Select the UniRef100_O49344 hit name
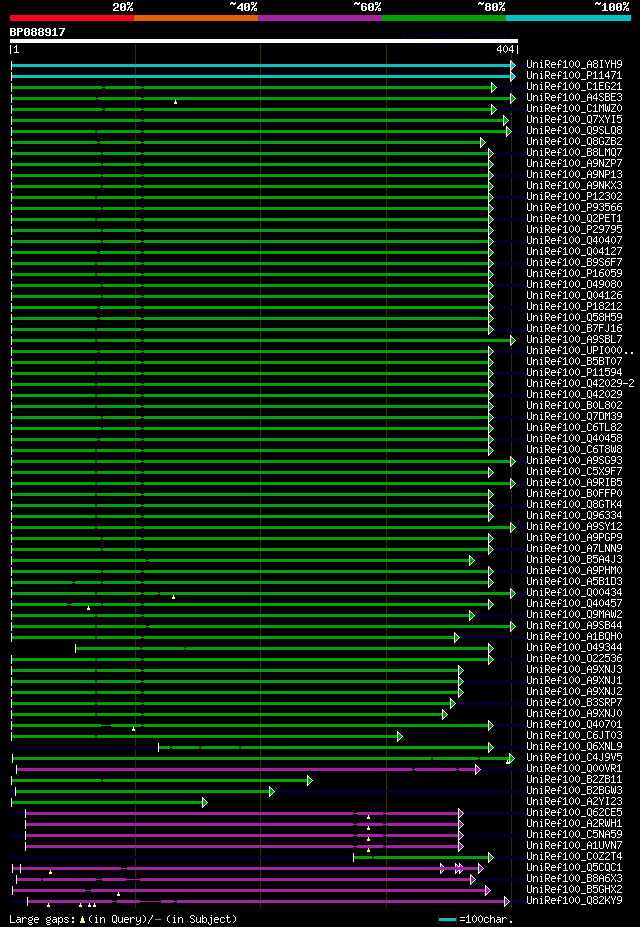Screen dimensions: 640x927 (574, 647)
